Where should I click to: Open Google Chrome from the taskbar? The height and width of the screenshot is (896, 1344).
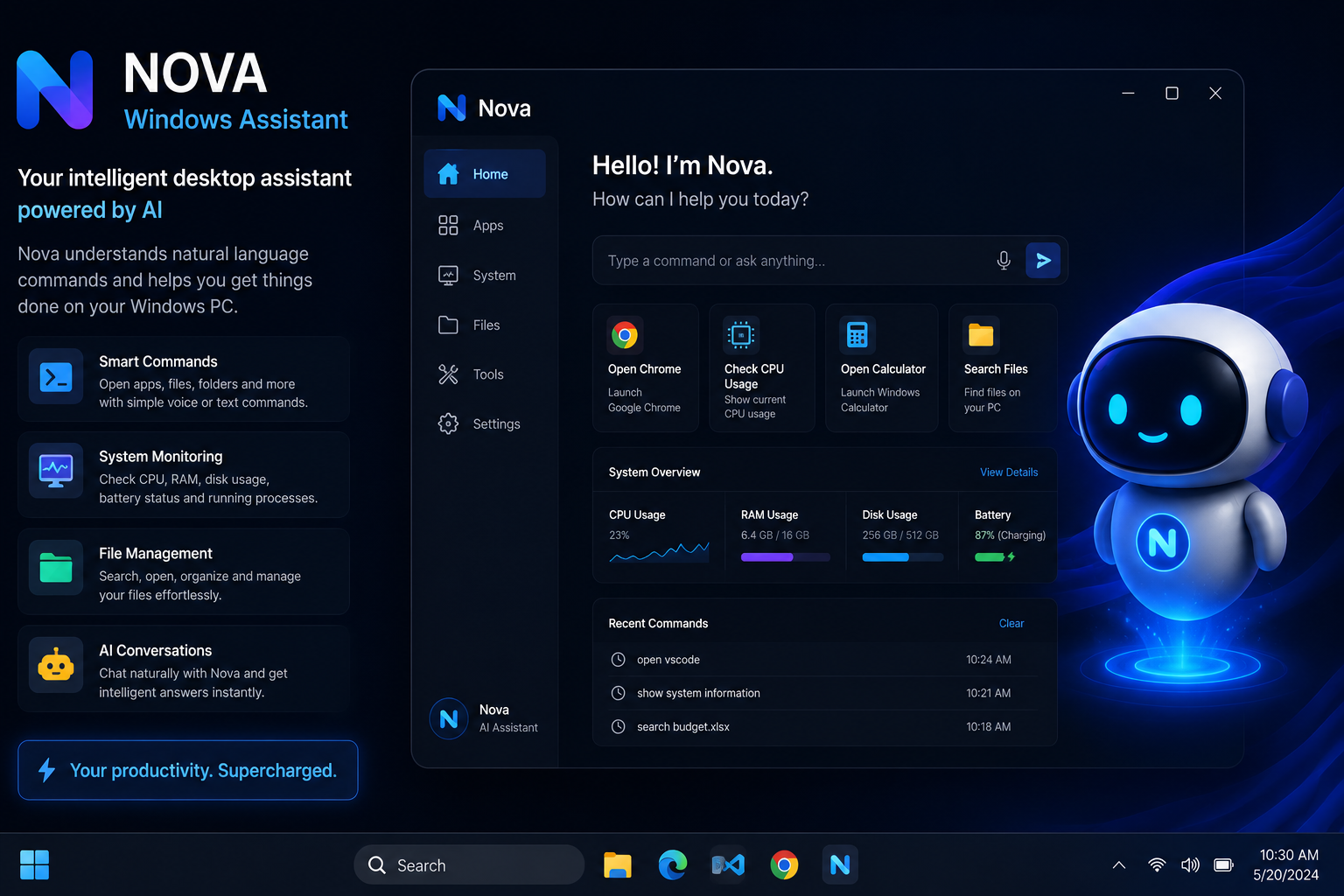click(784, 865)
